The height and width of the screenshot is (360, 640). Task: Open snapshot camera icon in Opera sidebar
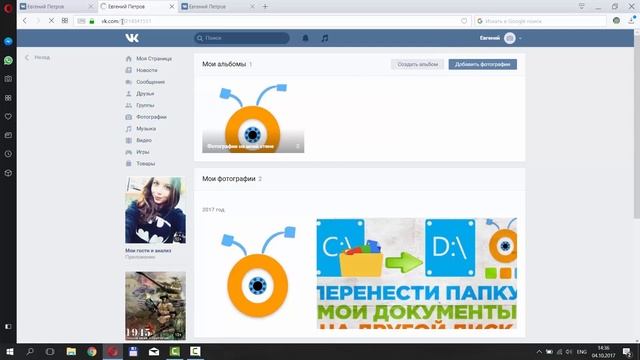(x=8, y=79)
